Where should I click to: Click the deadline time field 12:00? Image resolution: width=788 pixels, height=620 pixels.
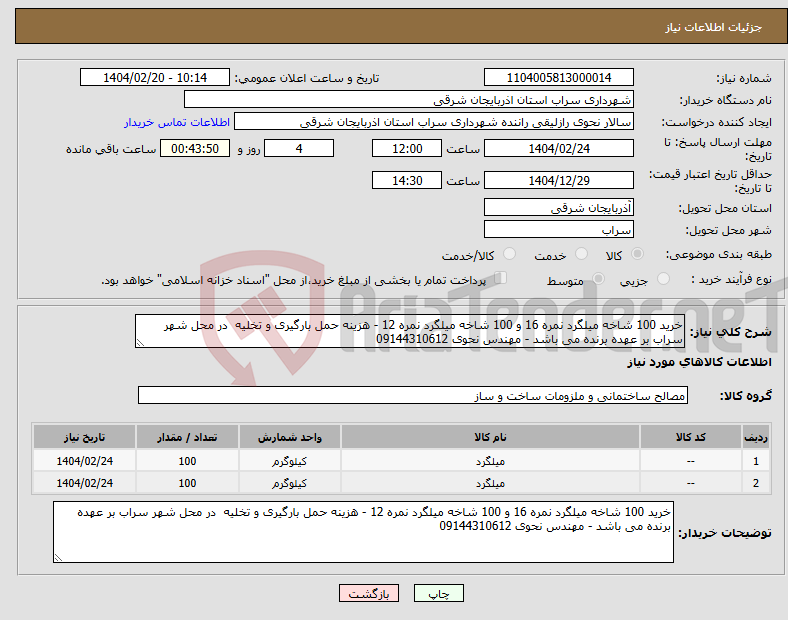[x=407, y=148]
